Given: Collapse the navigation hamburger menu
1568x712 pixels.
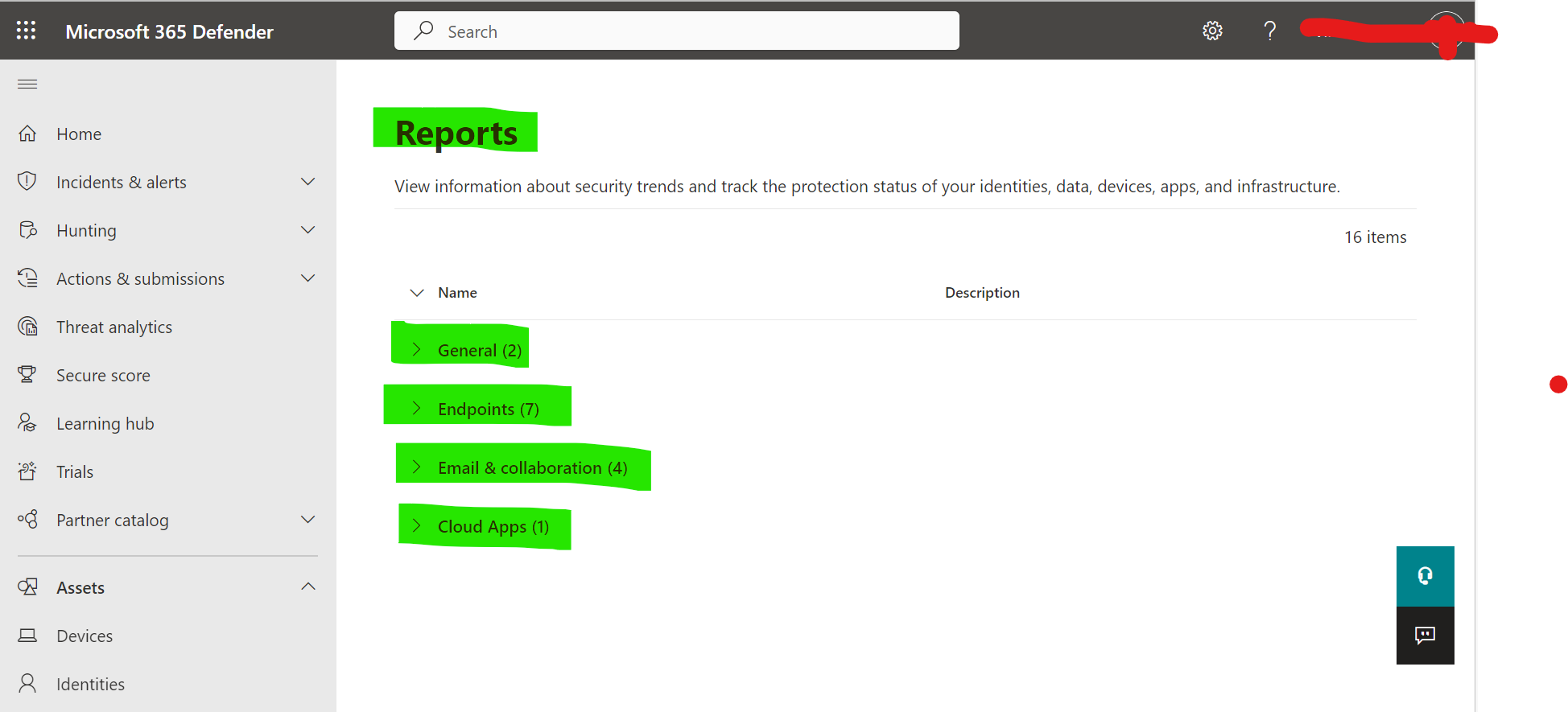Looking at the screenshot, I should point(27,84).
